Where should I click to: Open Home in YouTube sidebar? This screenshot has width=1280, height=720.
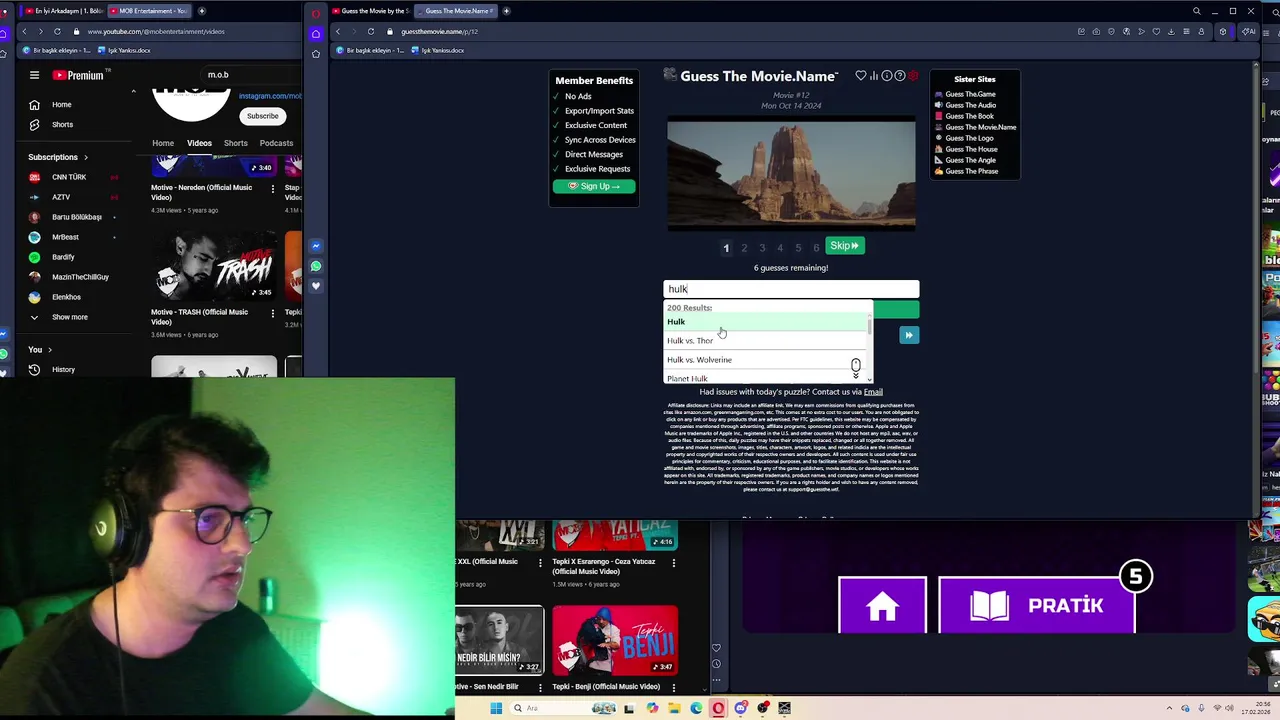point(61,104)
